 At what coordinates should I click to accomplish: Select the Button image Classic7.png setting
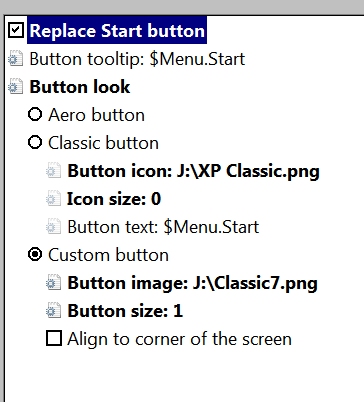click(x=192, y=283)
